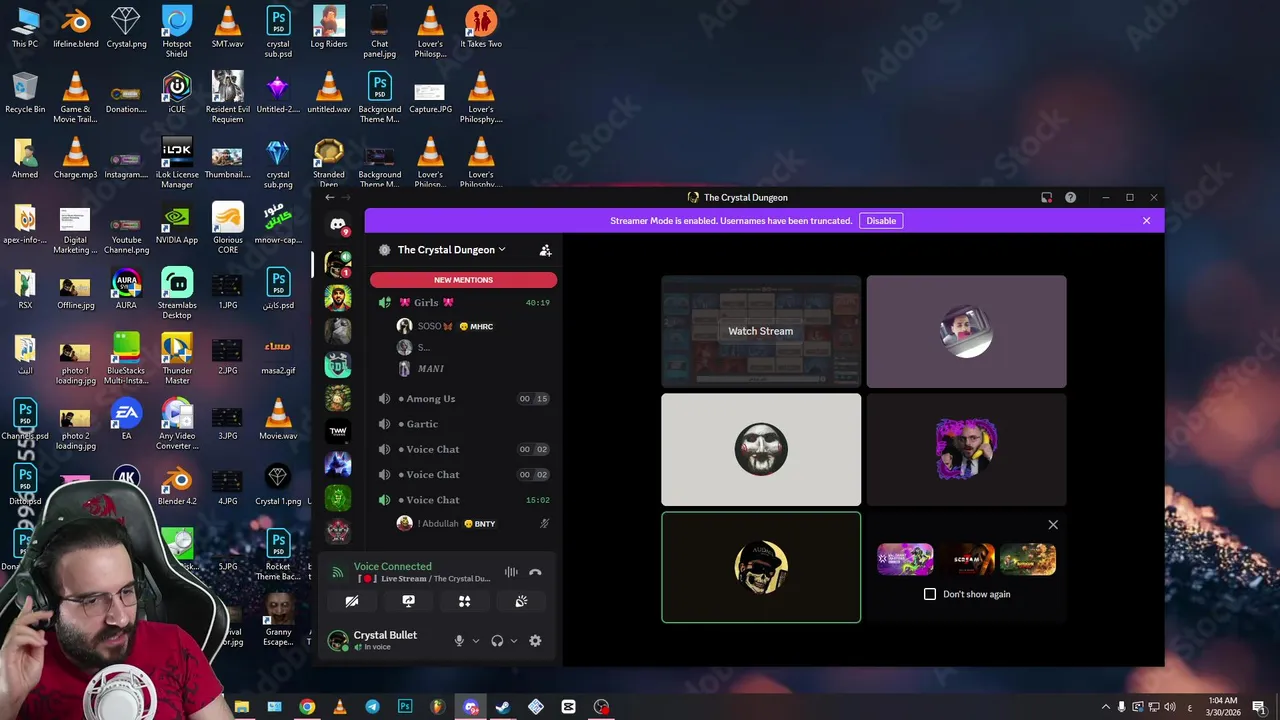
Task: Select the Blender 4.2 desktop icon
Action: (x=177, y=485)
